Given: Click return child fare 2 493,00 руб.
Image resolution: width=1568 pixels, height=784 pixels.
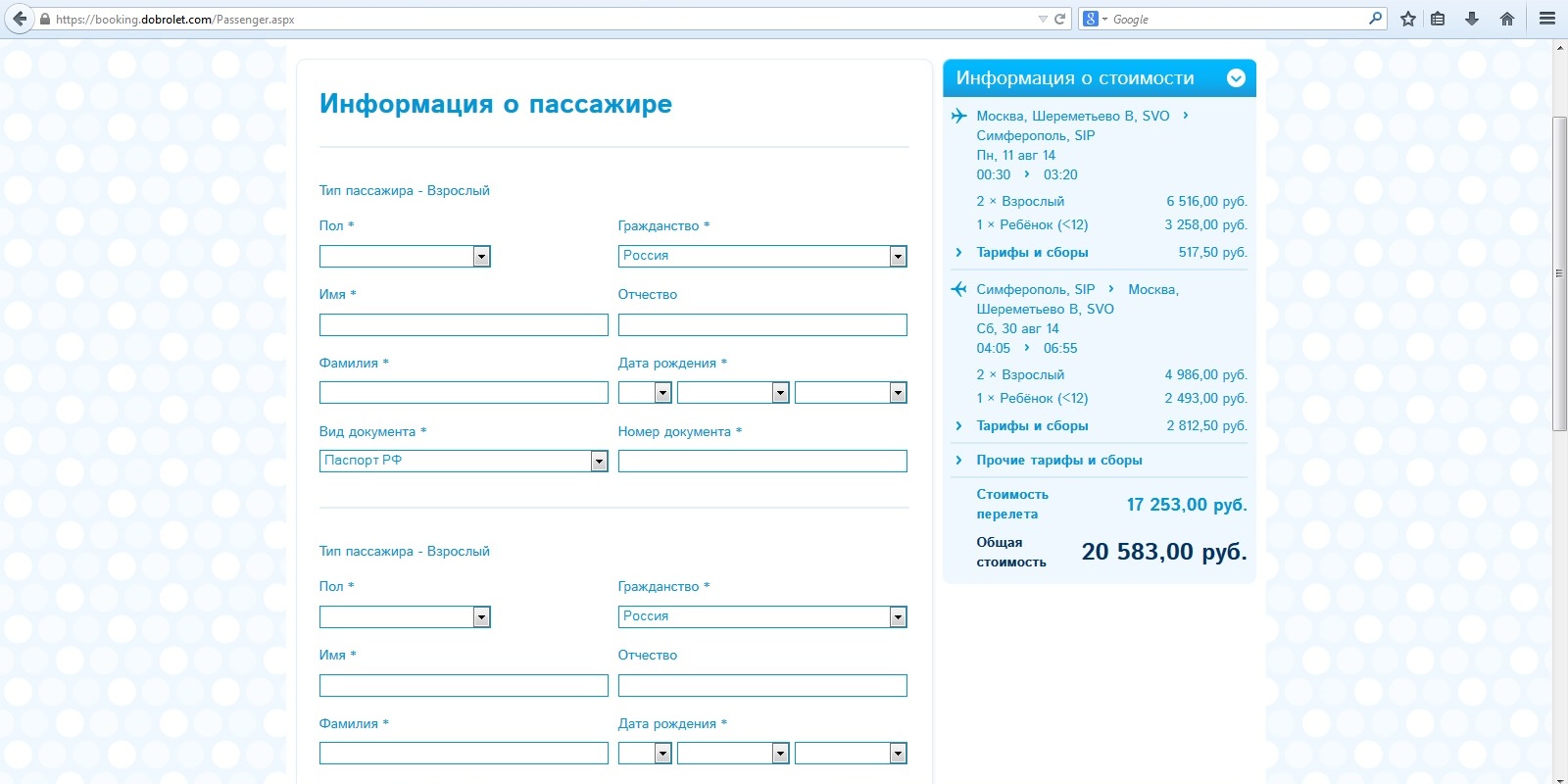Looking at the screenshot, I should pos(1206,398).
